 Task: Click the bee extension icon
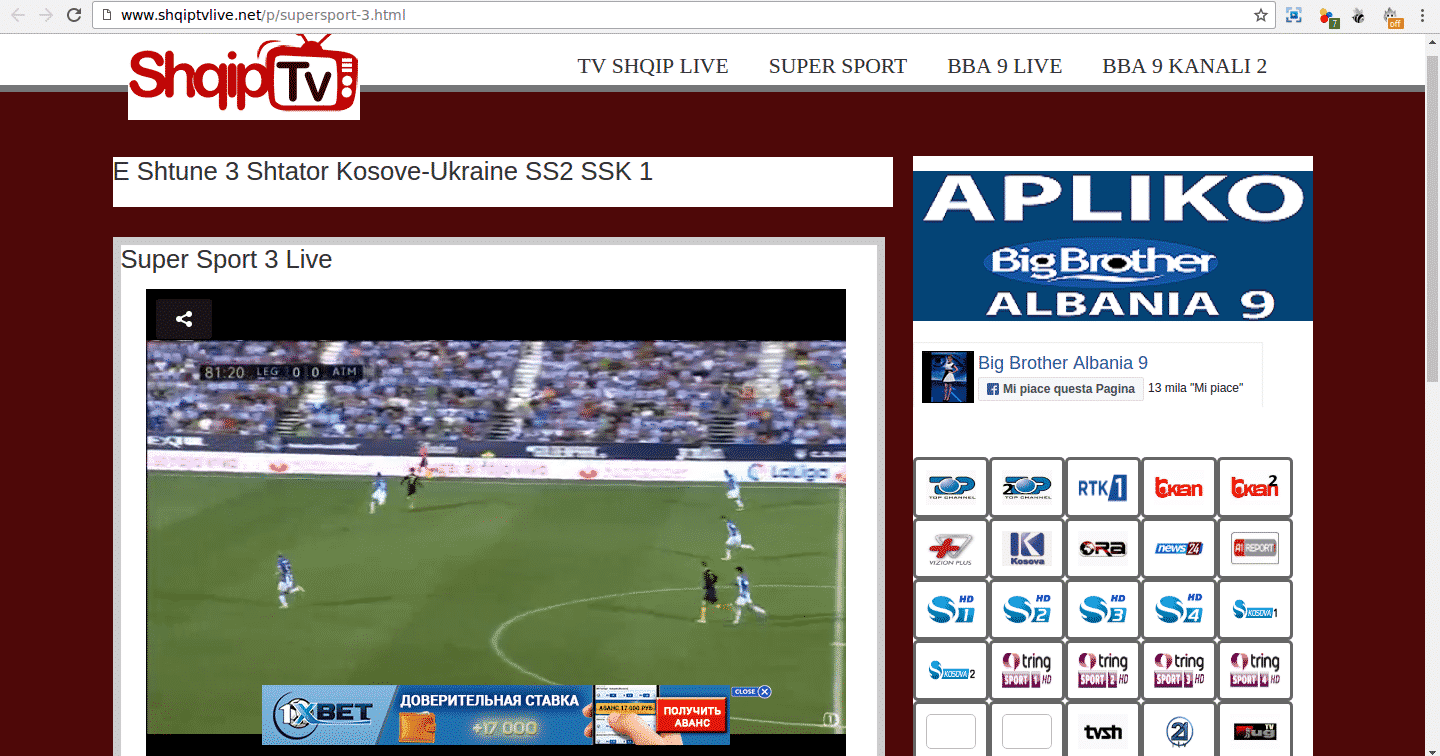click(1358, 15)
